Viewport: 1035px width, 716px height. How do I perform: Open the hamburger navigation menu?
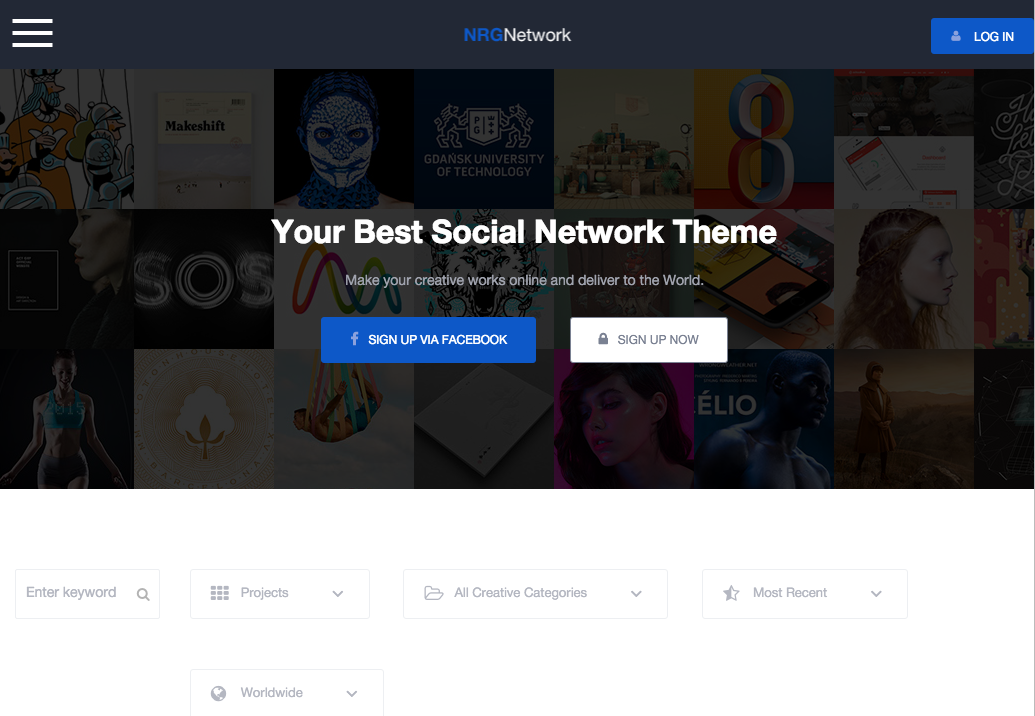point(32,32)
